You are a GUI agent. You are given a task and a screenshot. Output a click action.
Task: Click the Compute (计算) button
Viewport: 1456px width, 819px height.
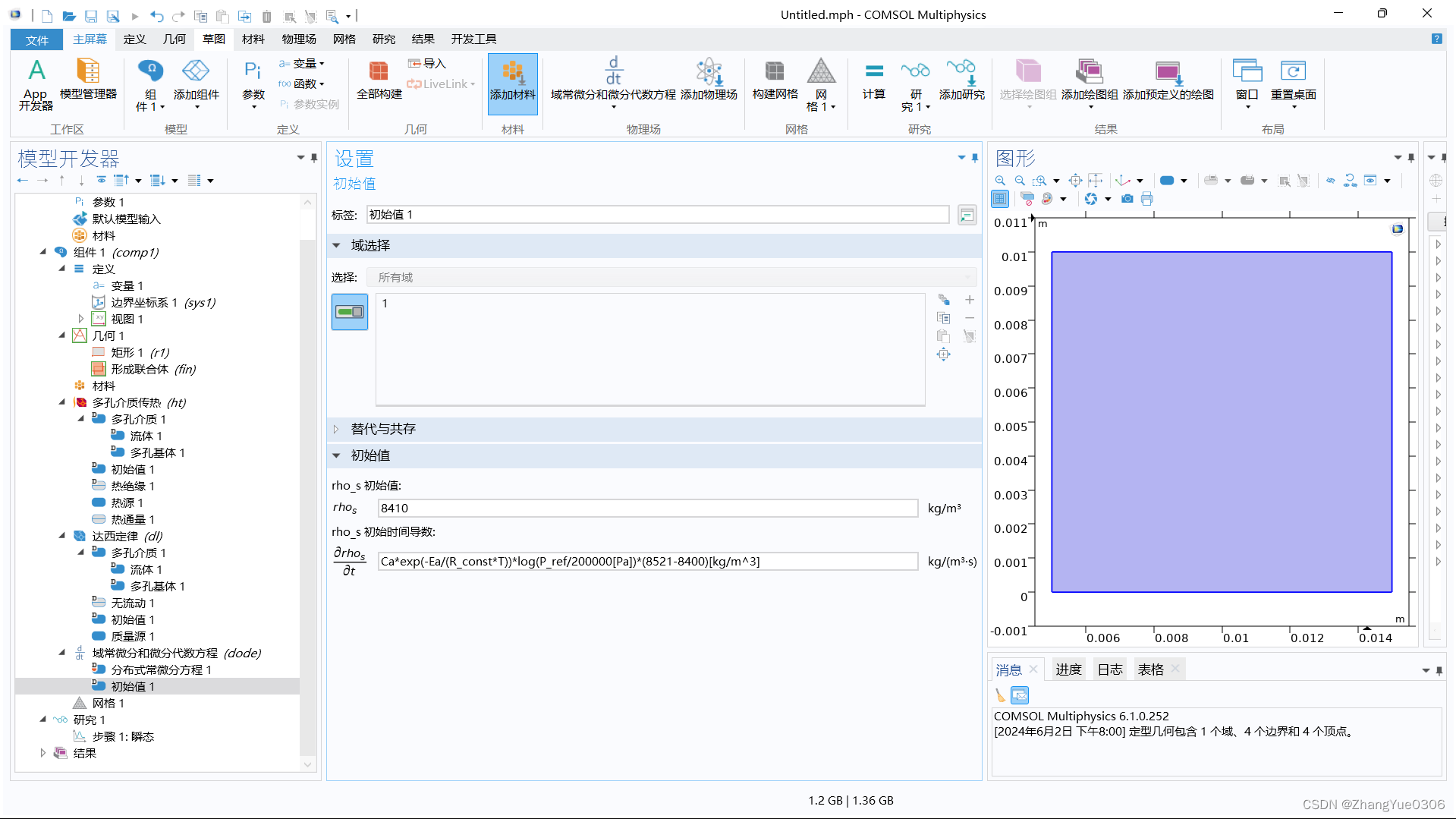coord(873,80)
